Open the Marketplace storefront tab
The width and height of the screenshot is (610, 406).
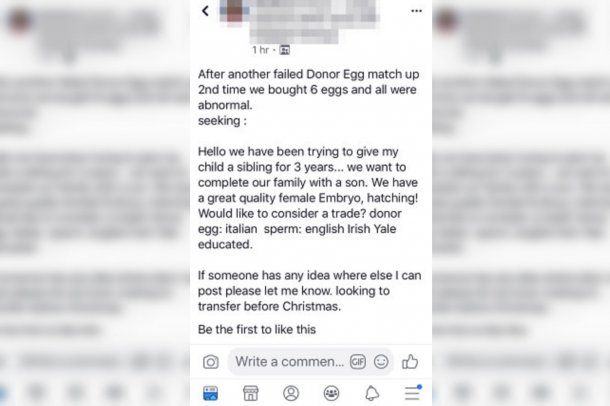click(250, 393)
